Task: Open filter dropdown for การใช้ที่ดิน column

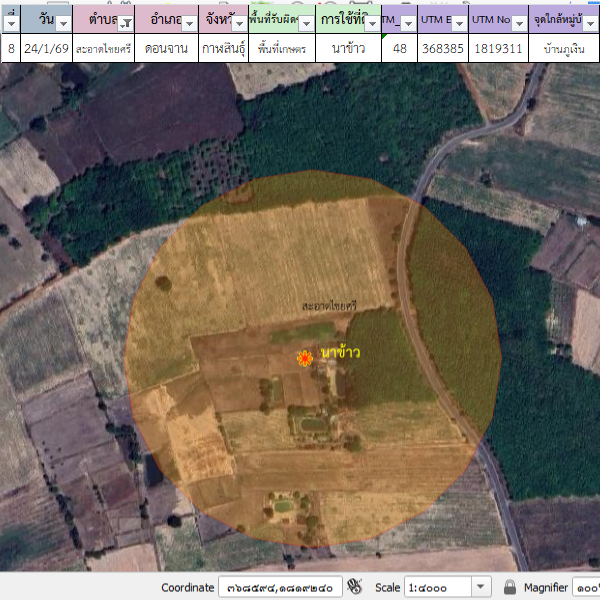Action: click(373, 22)
